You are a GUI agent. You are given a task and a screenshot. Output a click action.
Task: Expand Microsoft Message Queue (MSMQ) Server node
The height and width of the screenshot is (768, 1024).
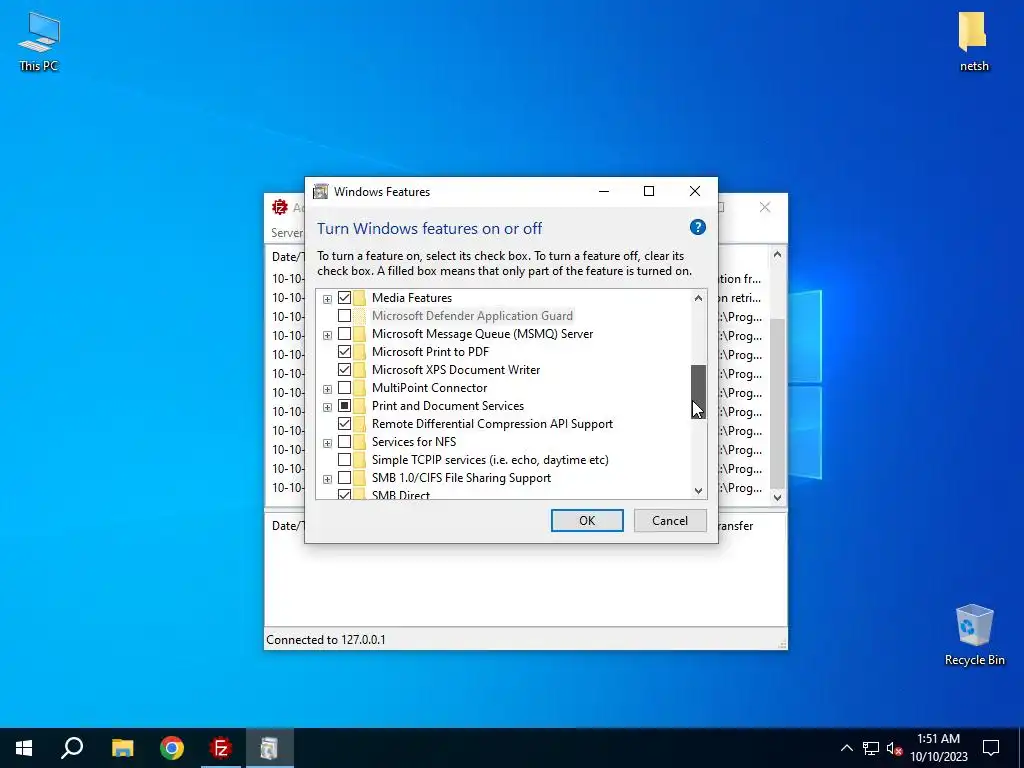pyautogui.click(x=327, y=335)
